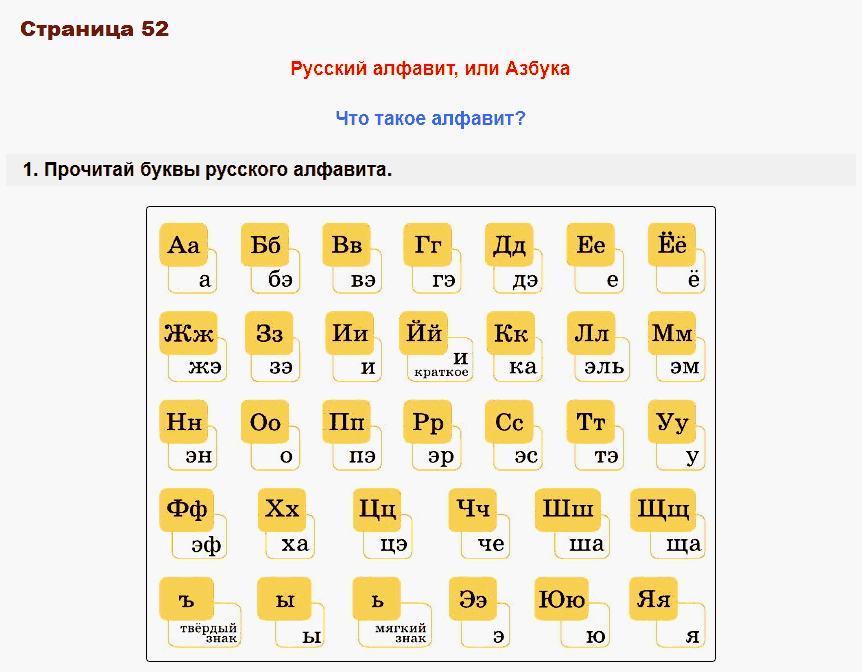The width and height of the screenshot is (862, 672).
Task: Select the Ээ letter card
Action: click(473, 599)
